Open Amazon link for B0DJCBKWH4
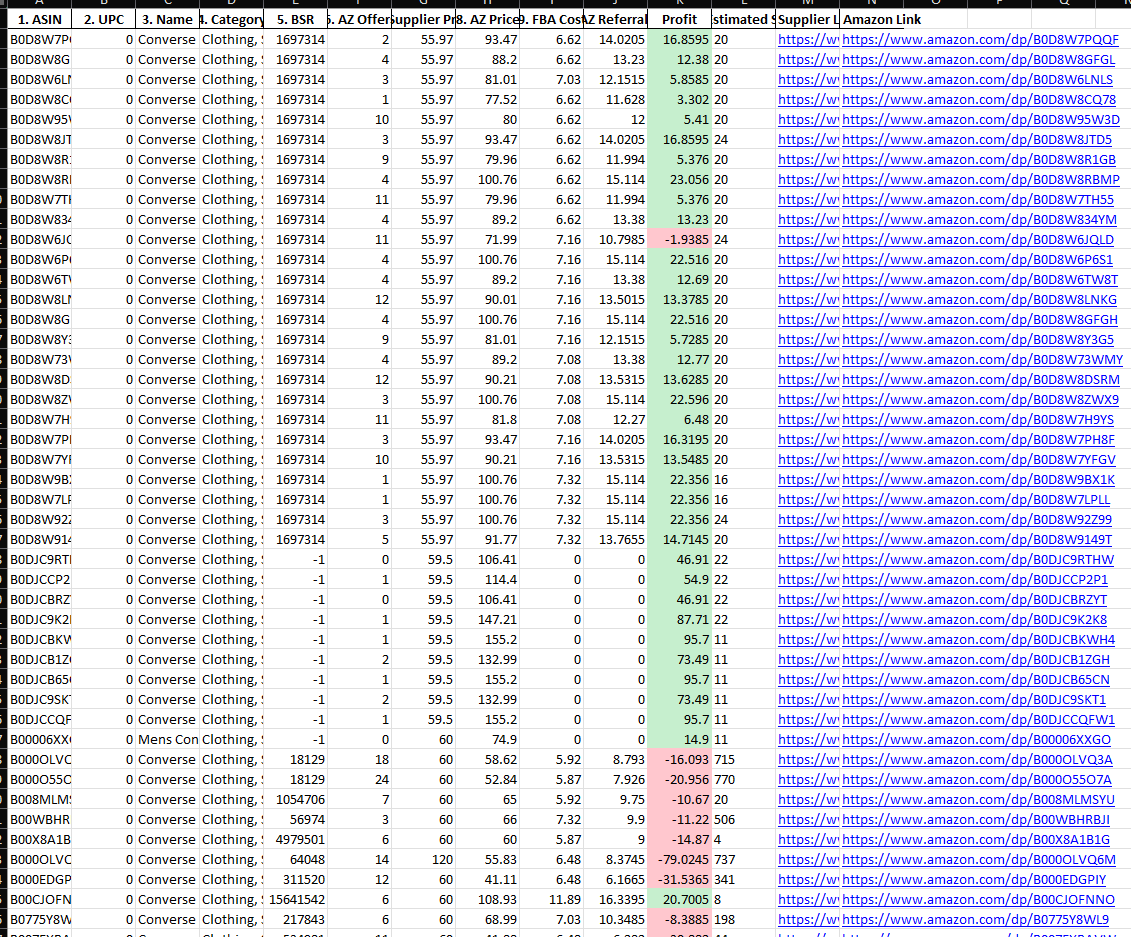1131x937 pixels. coord(979,640)
